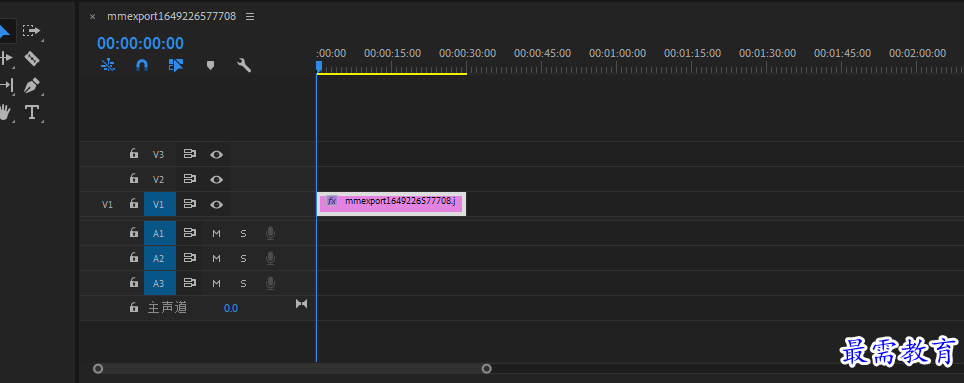Toggle A3 track targeting
This screenshot has width=964, height=383.
(160, 283)
